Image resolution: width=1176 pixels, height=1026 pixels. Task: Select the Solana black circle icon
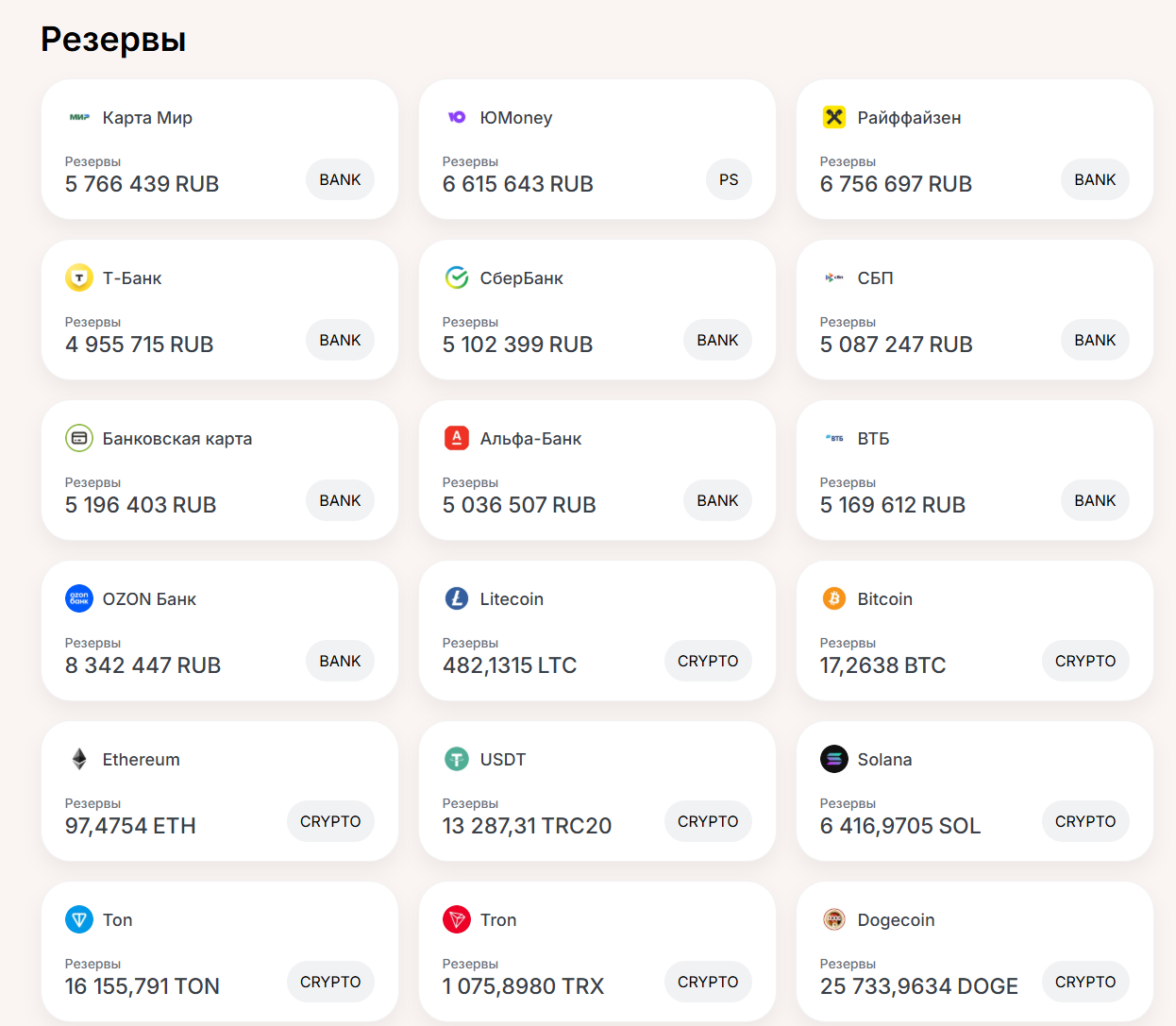pyautogui.click(x=834, y=759)
